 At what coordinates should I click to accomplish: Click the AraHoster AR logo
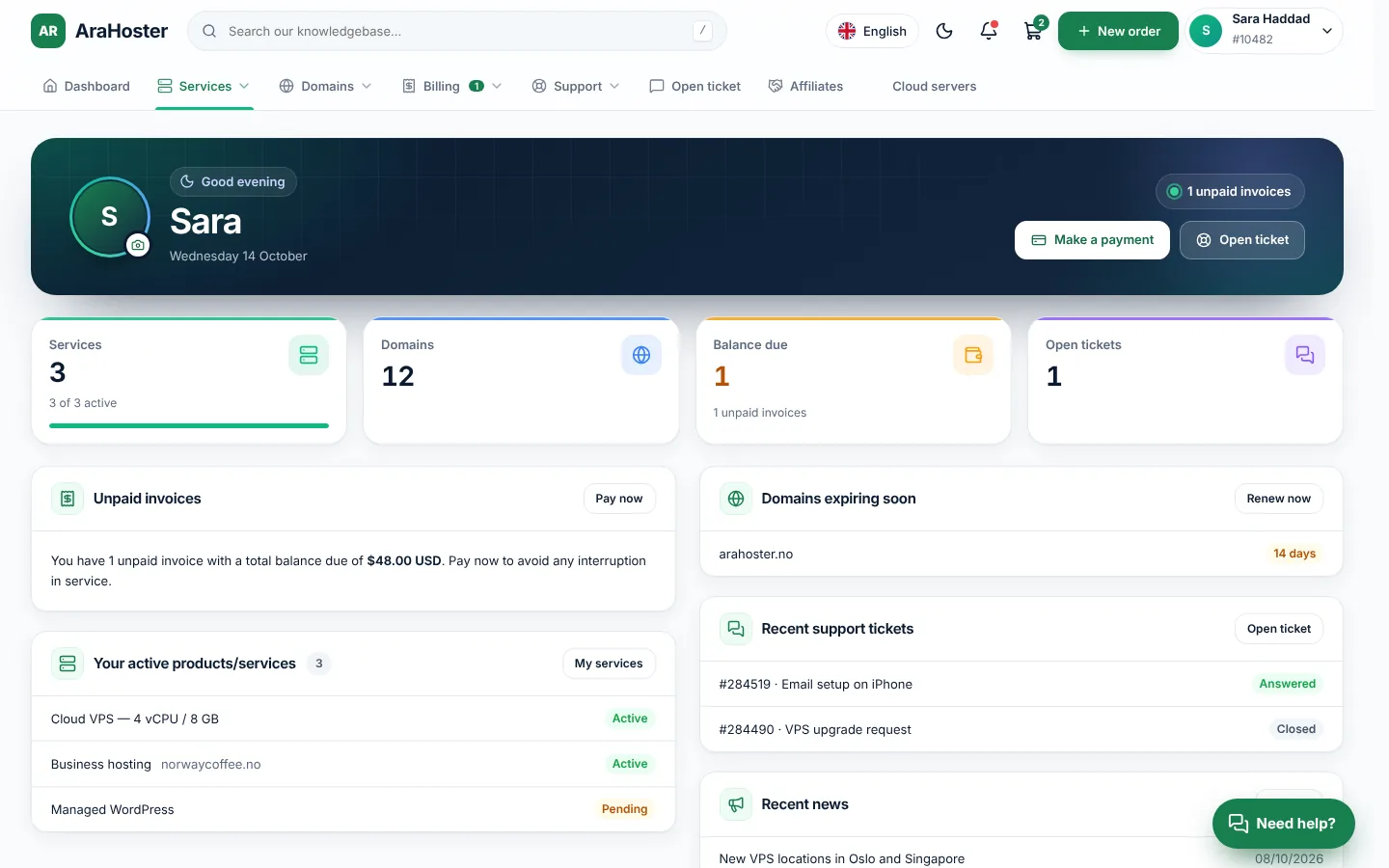point(48,31)
